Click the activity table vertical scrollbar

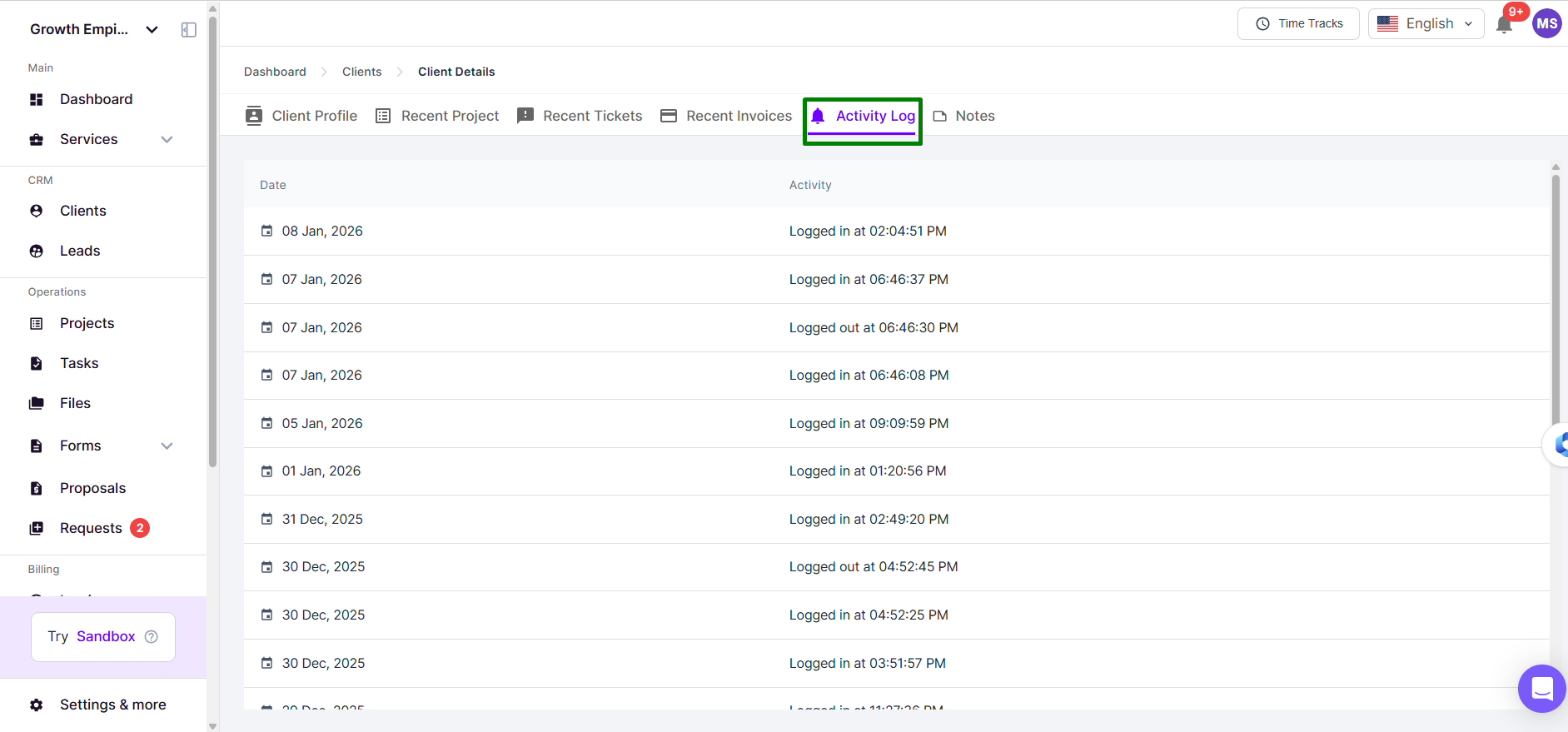pos(1555,300)
